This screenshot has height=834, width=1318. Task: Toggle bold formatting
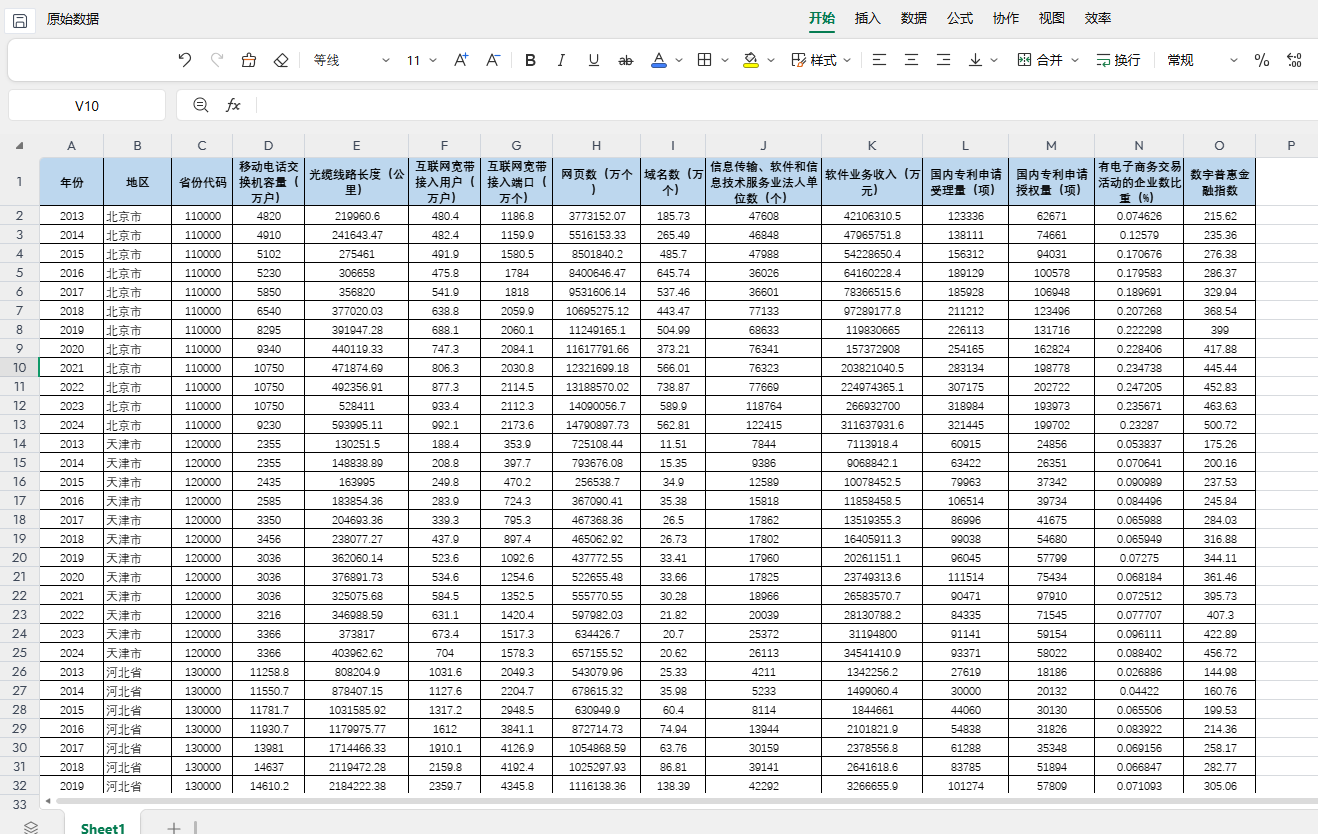531,60
